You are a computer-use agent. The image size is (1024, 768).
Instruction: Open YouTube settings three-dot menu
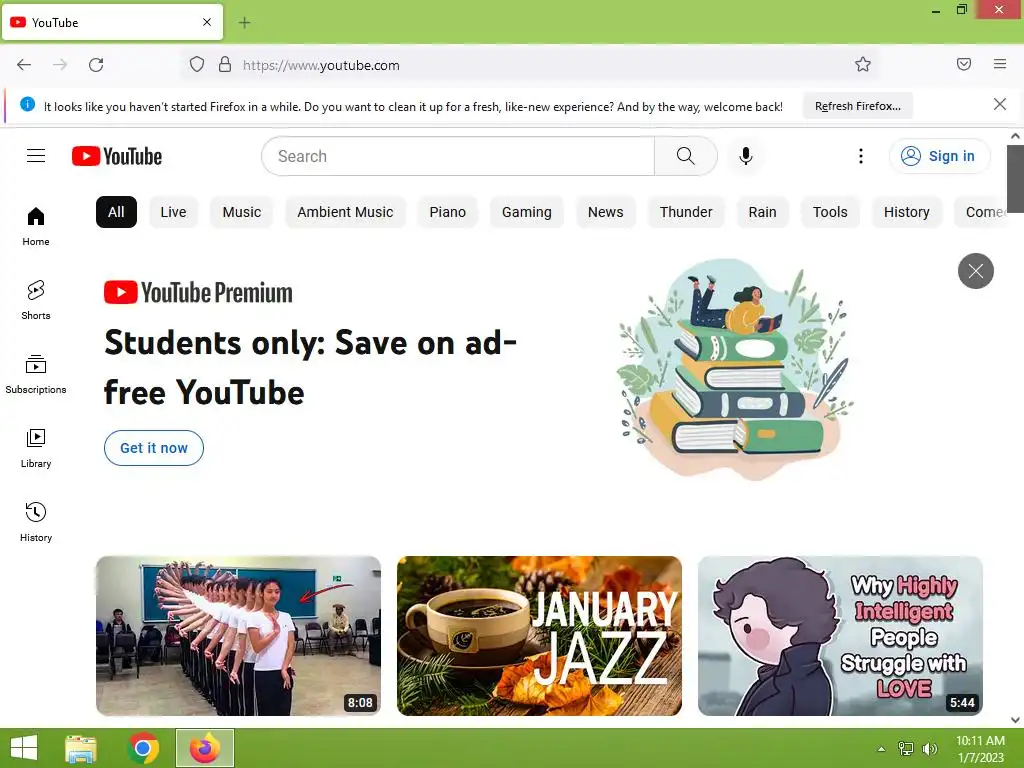coord(861,156)
